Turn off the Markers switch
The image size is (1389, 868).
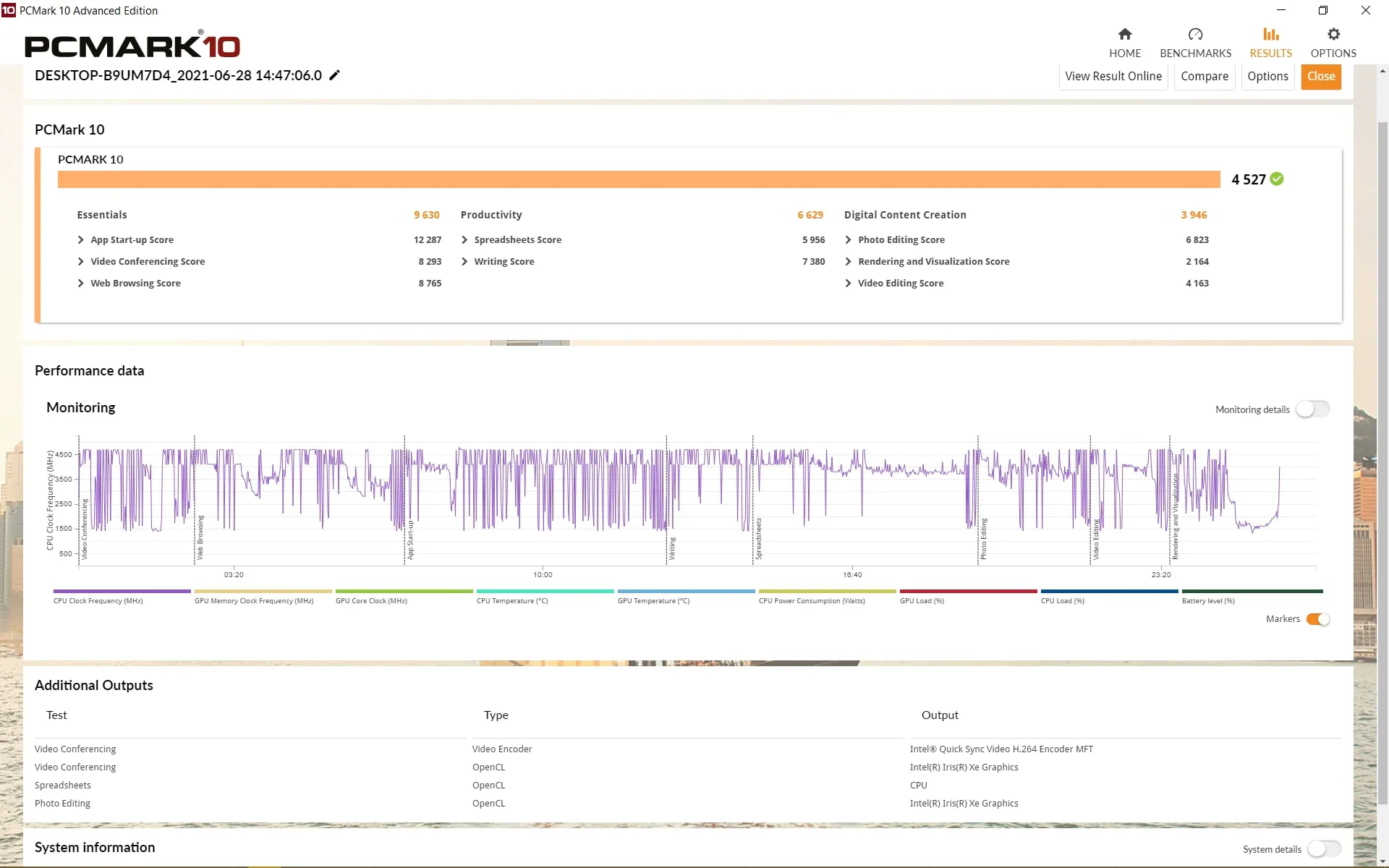click(x=1318, y=619)
